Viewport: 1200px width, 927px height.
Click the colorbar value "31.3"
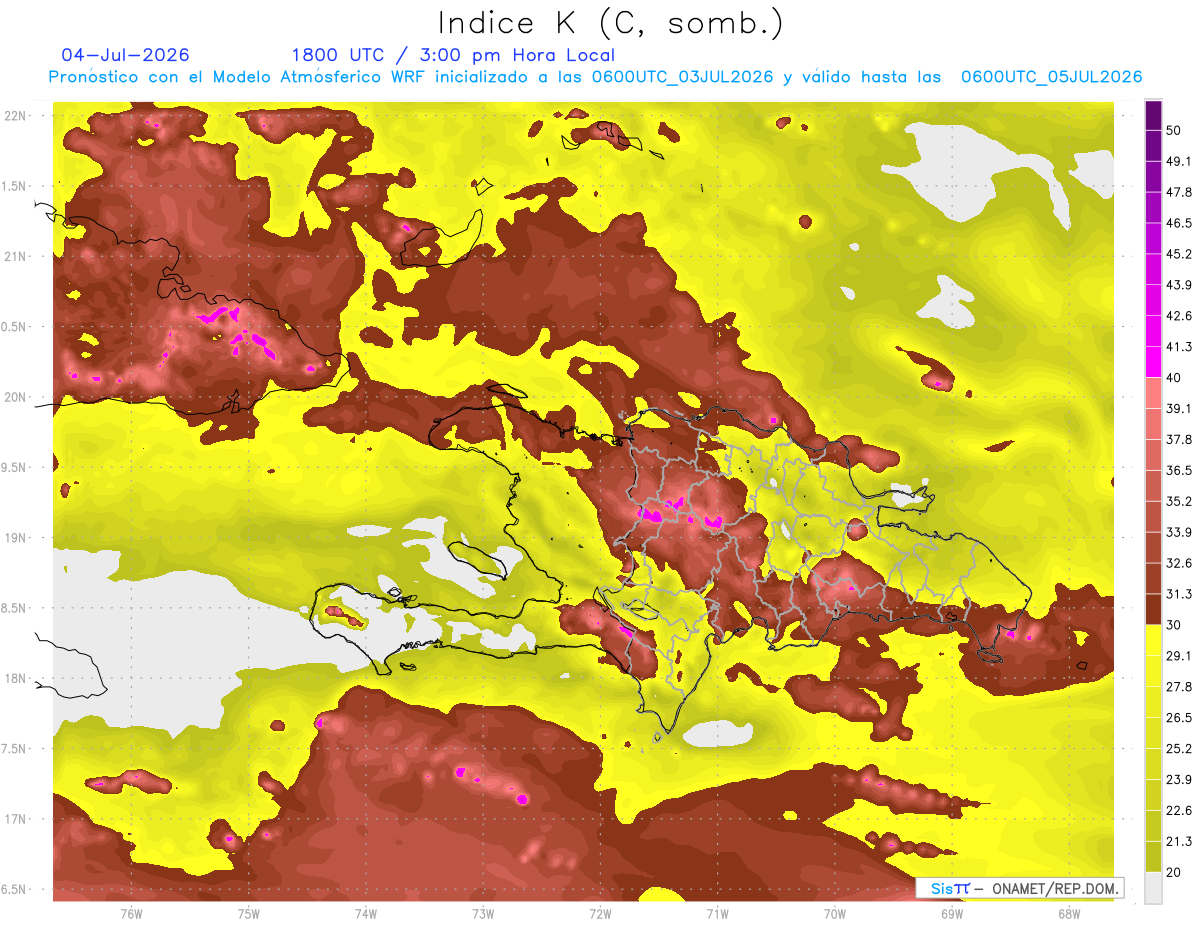(1177, 594)
